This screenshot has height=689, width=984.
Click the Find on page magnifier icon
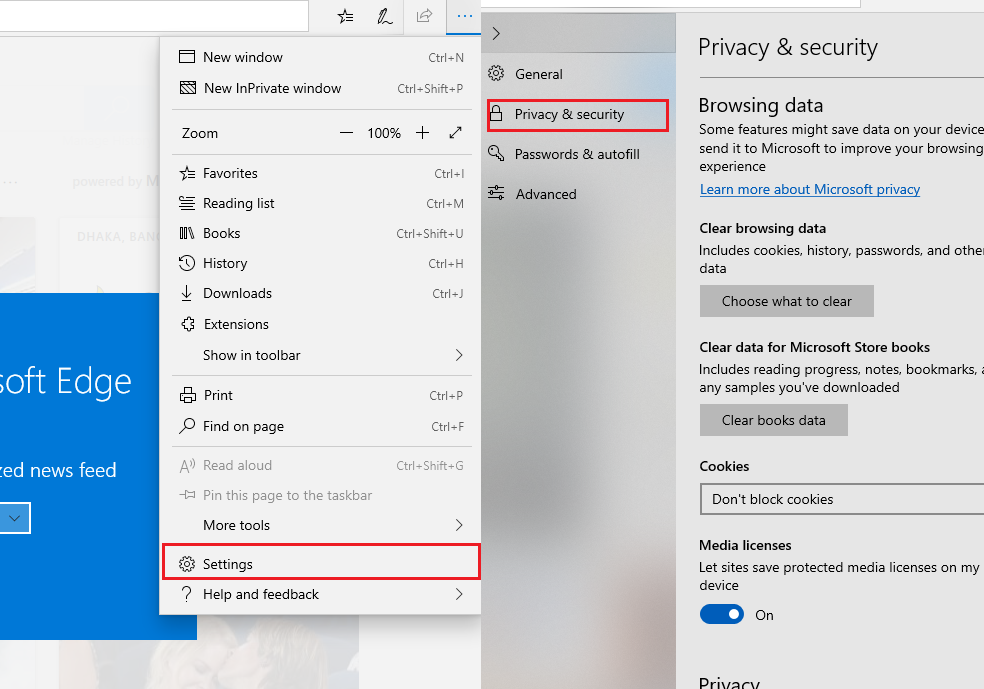point(187,426)
